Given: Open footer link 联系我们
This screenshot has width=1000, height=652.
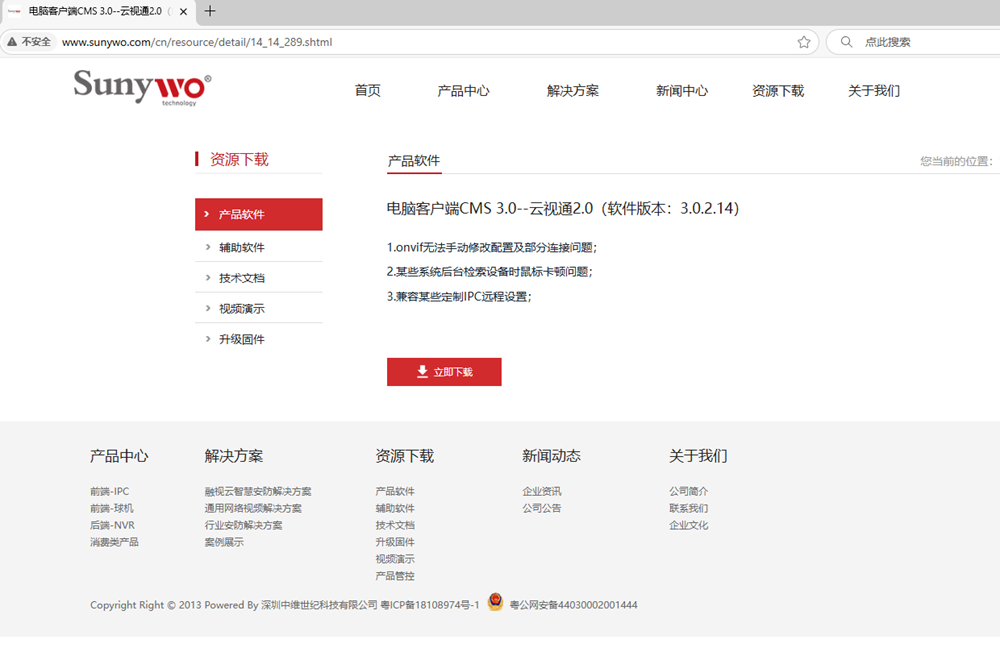Looking at the screenshot, I should 689,508.
